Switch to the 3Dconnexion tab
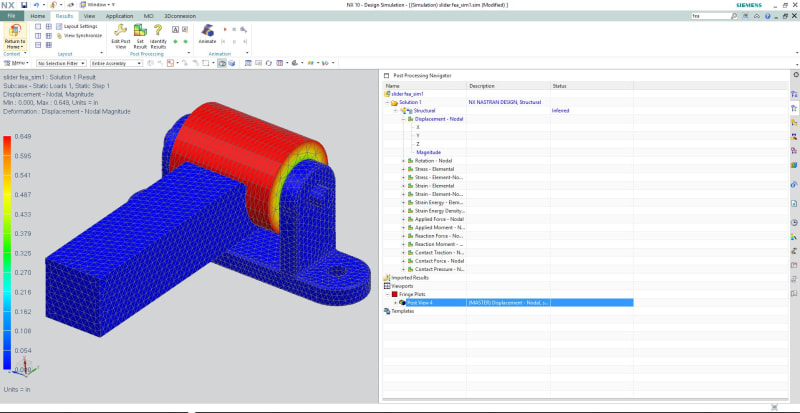Screen dimensions: 800x413 click(x=180, y=16)
